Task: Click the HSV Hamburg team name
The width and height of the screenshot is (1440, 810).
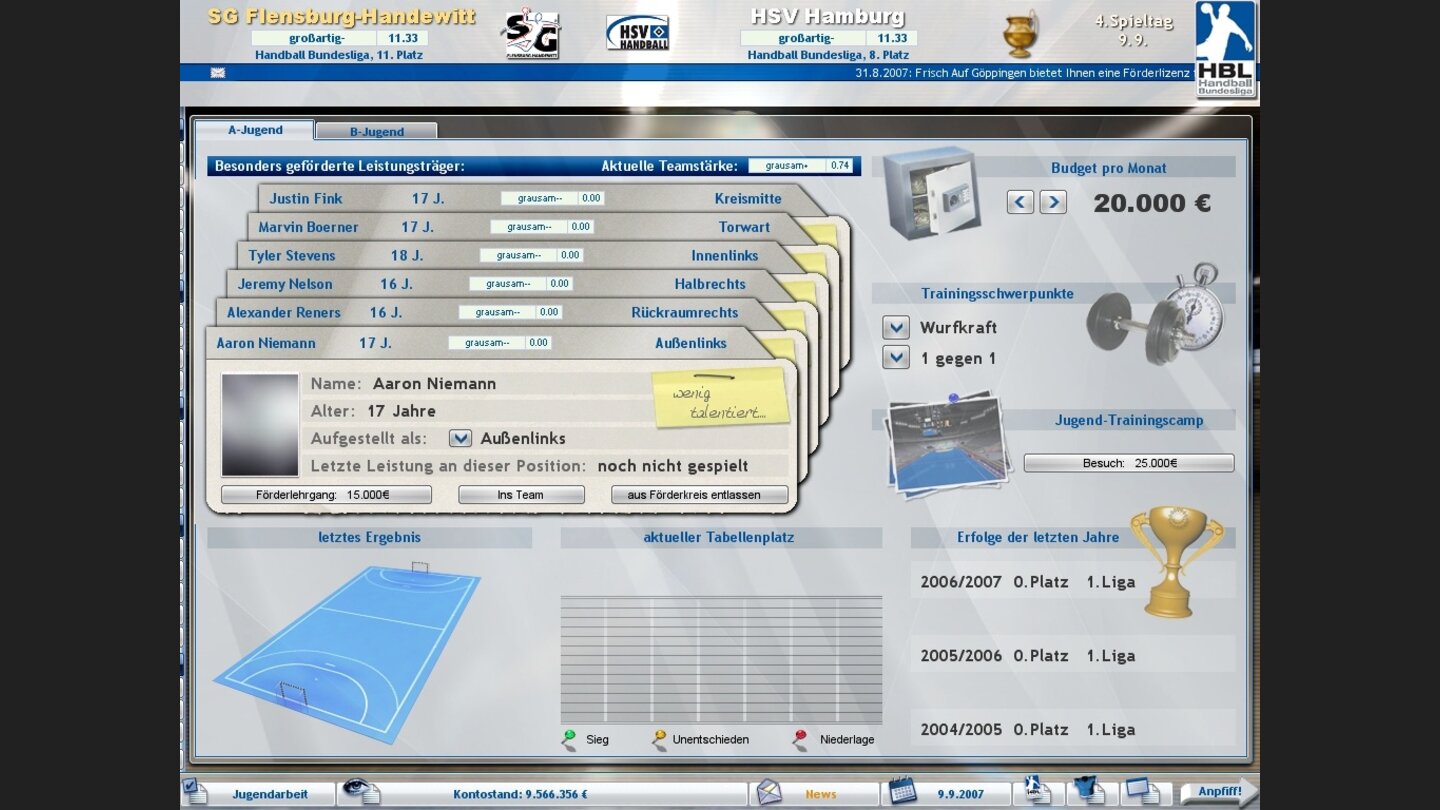Action: pyautogui.click(x=827, y=17)
